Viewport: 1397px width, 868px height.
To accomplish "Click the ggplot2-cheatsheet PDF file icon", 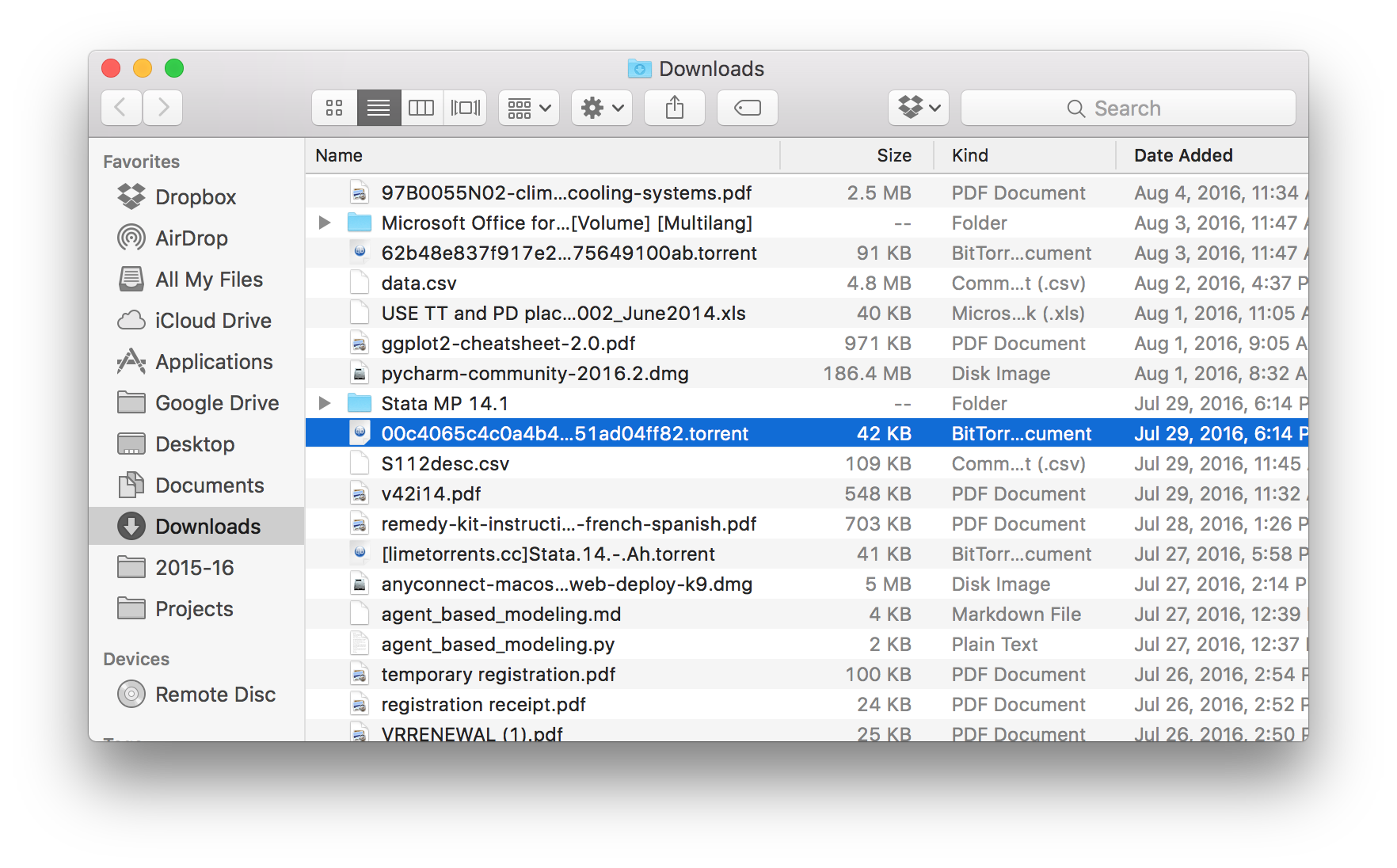I will 360,344.
